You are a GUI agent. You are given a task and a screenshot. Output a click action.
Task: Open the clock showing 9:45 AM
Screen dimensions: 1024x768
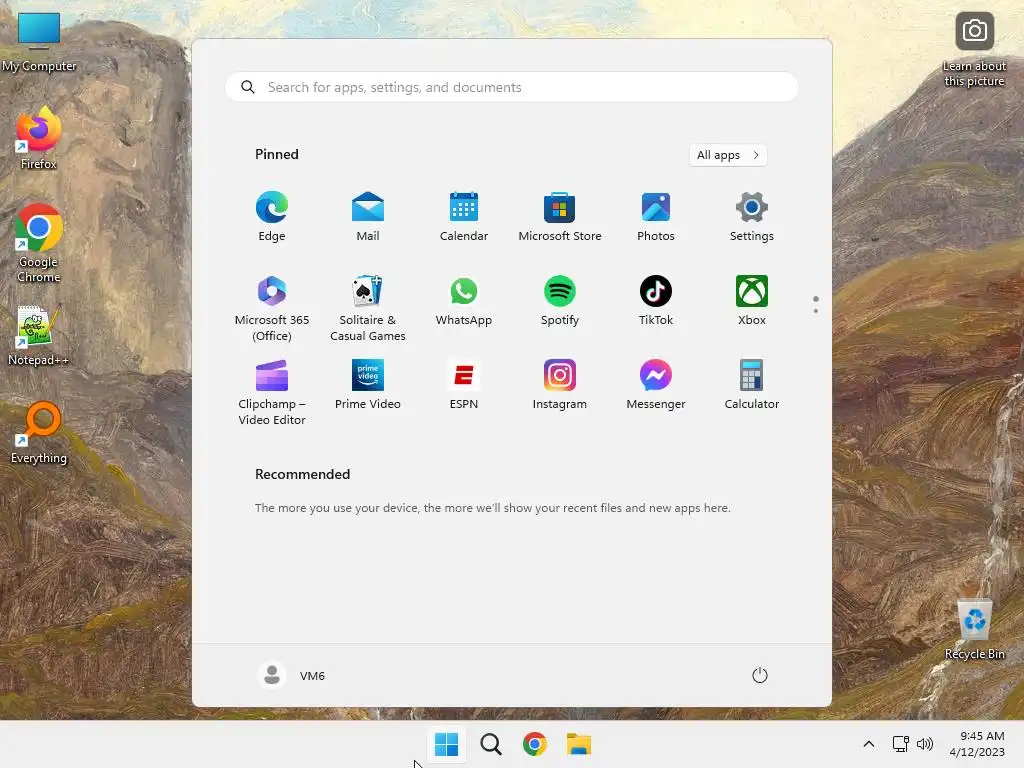[977, 744]
